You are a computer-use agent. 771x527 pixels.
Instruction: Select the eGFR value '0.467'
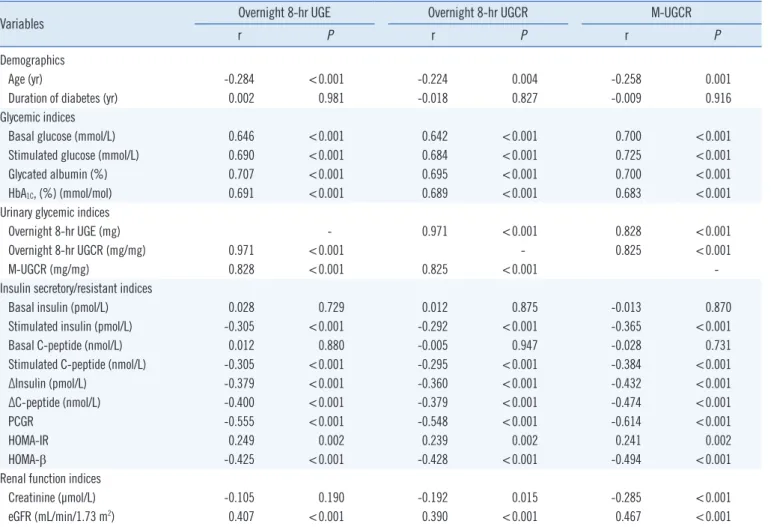point(628,517)
